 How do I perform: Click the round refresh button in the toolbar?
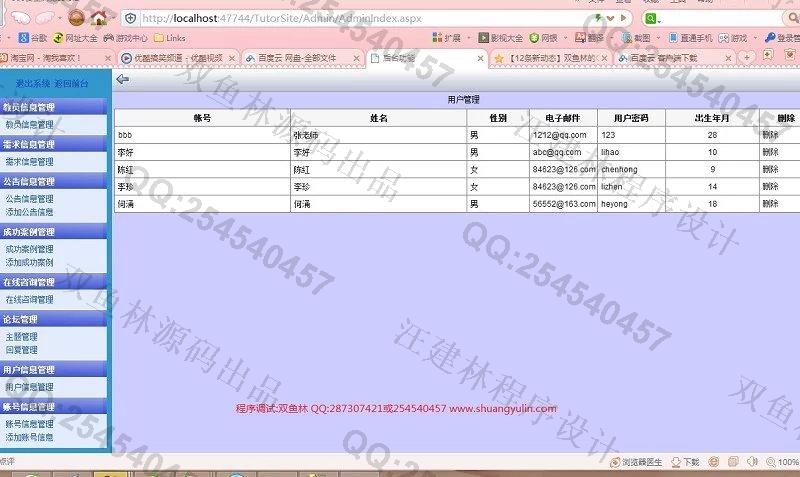pos(77,18)
